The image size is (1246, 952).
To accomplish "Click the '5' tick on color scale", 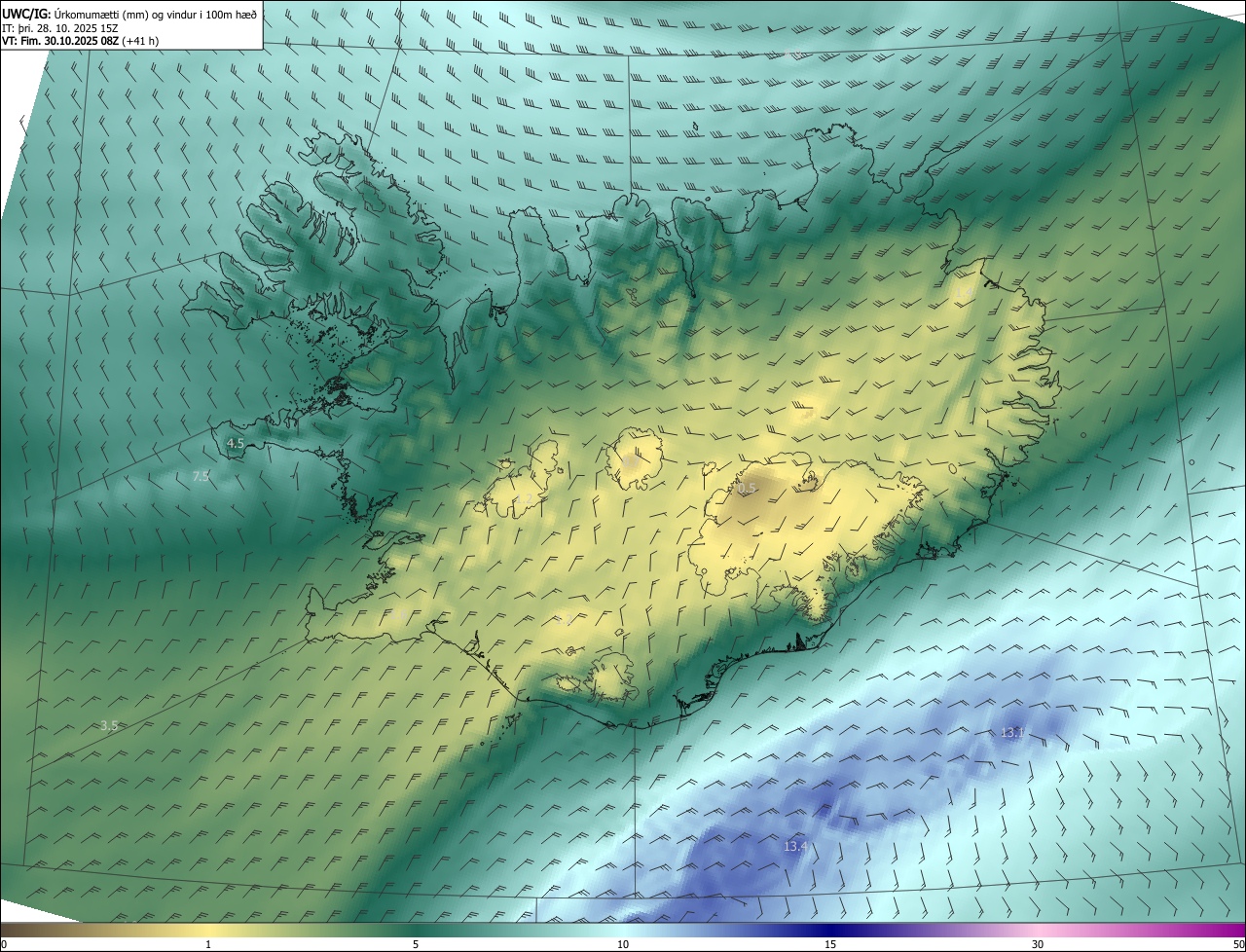I will pyautogui.click(x=416, y=944).
